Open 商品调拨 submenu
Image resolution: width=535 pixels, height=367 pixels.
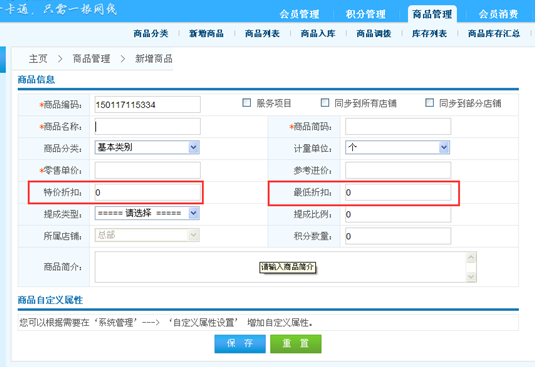pos(374,33)
